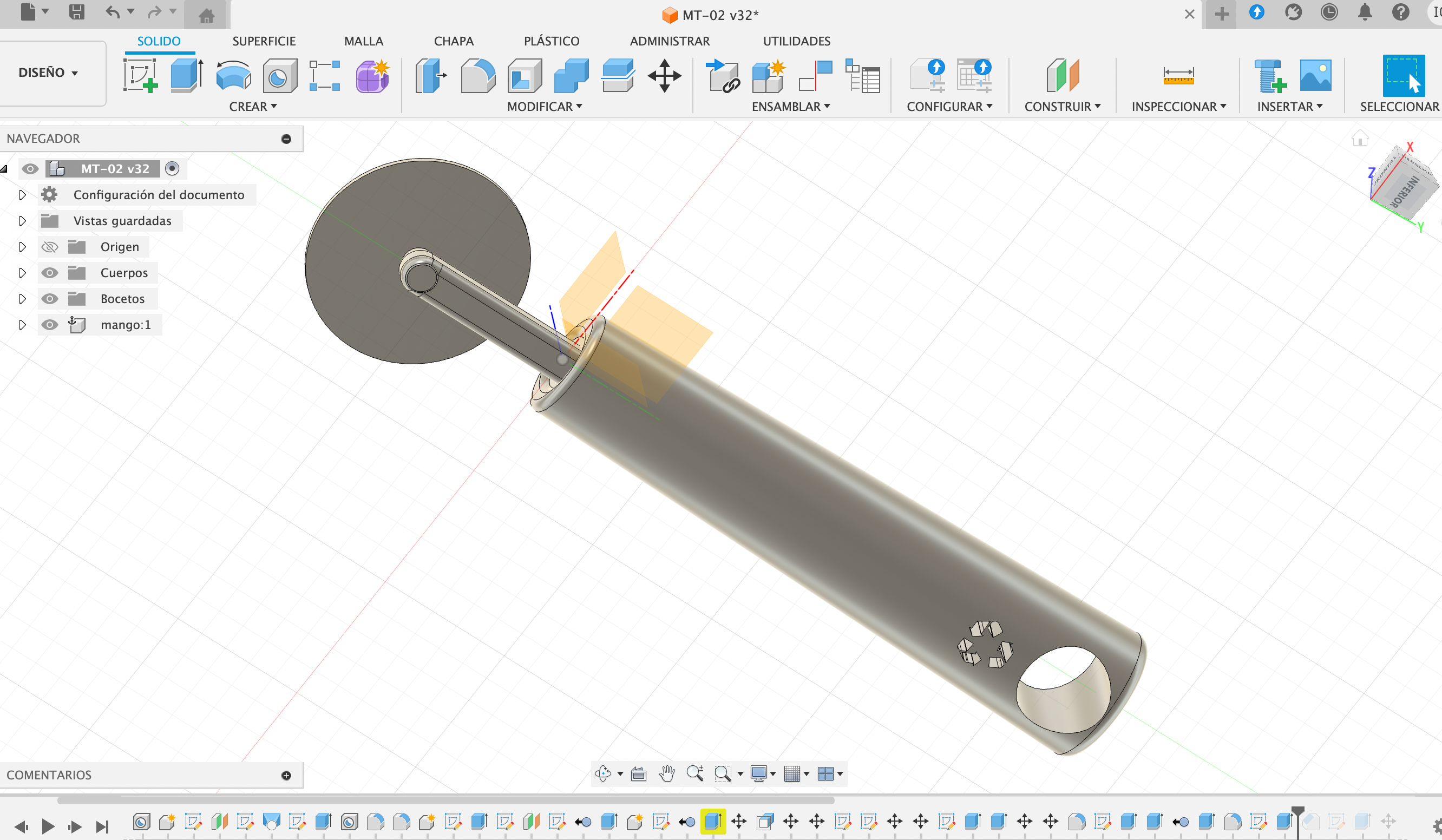Select the Pan hand tool
The image size is (1442, 840).
[x=667, y=773]
